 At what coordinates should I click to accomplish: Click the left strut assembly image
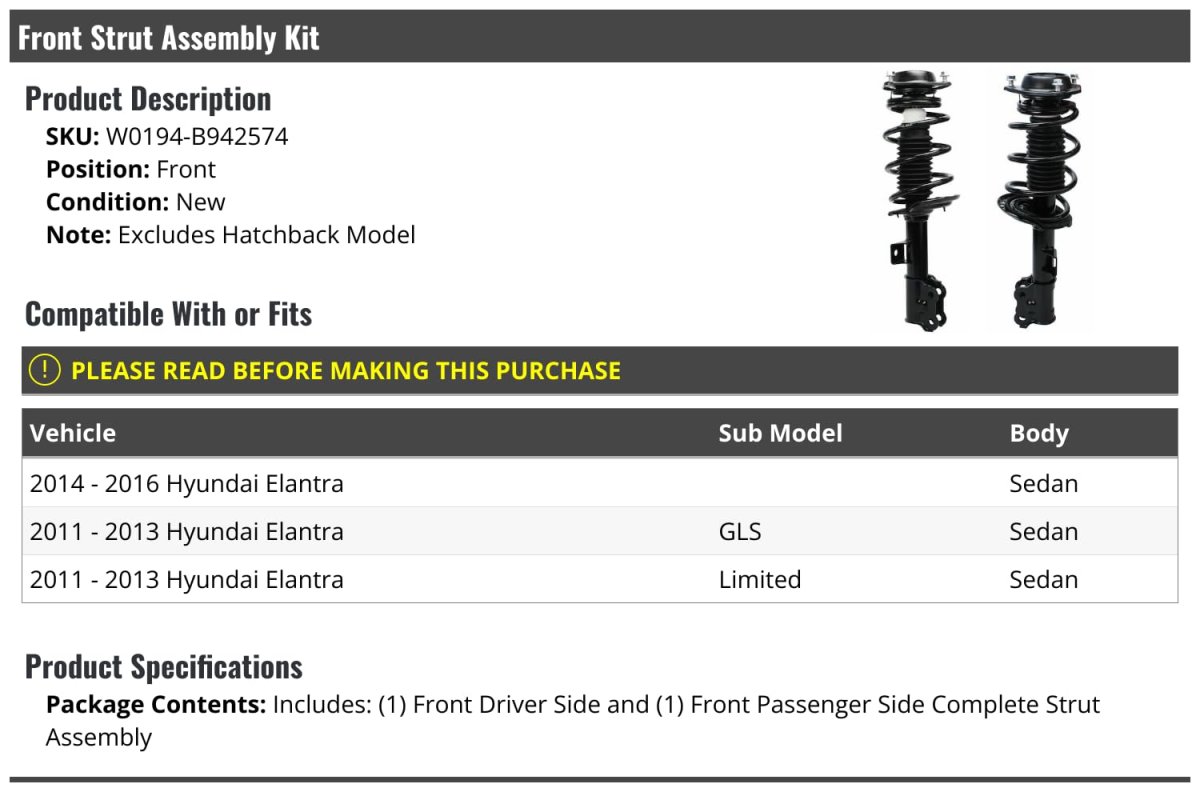(x=917, y=200)
